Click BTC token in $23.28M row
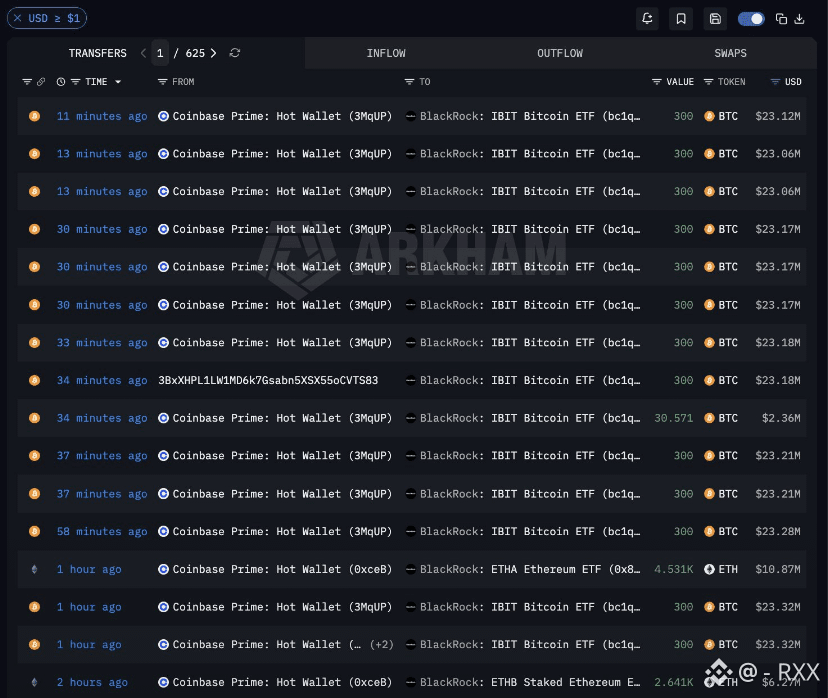The width and height of the screenshot is (828, 698). pyautogui.click(x=721, y=532)
